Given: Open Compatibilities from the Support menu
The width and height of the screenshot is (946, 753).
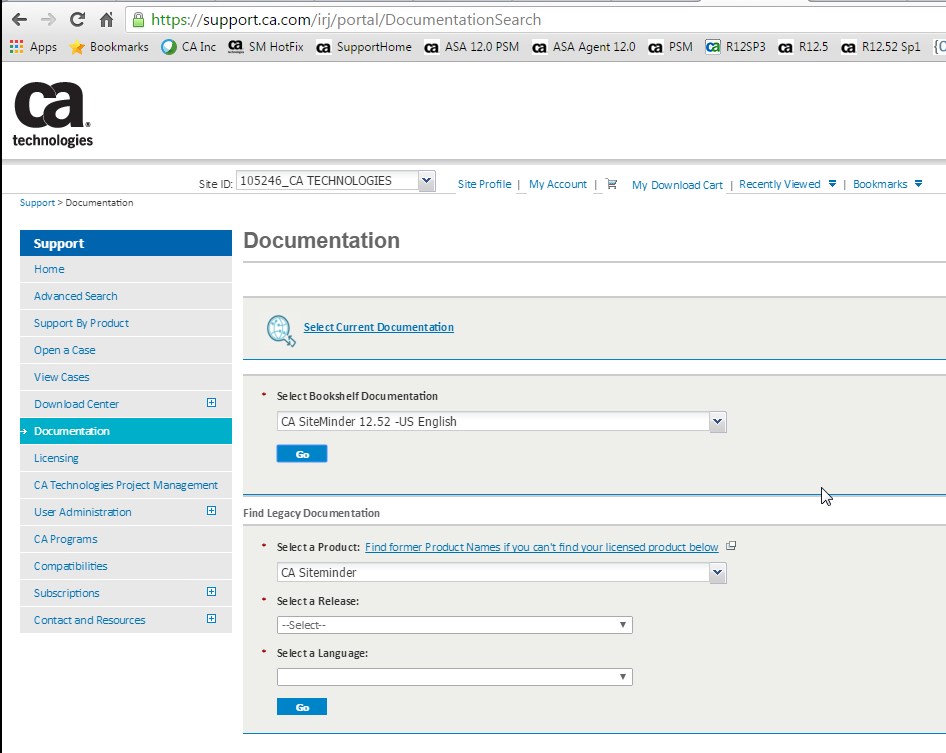Looking at the screenshot, I should point(73,565).
